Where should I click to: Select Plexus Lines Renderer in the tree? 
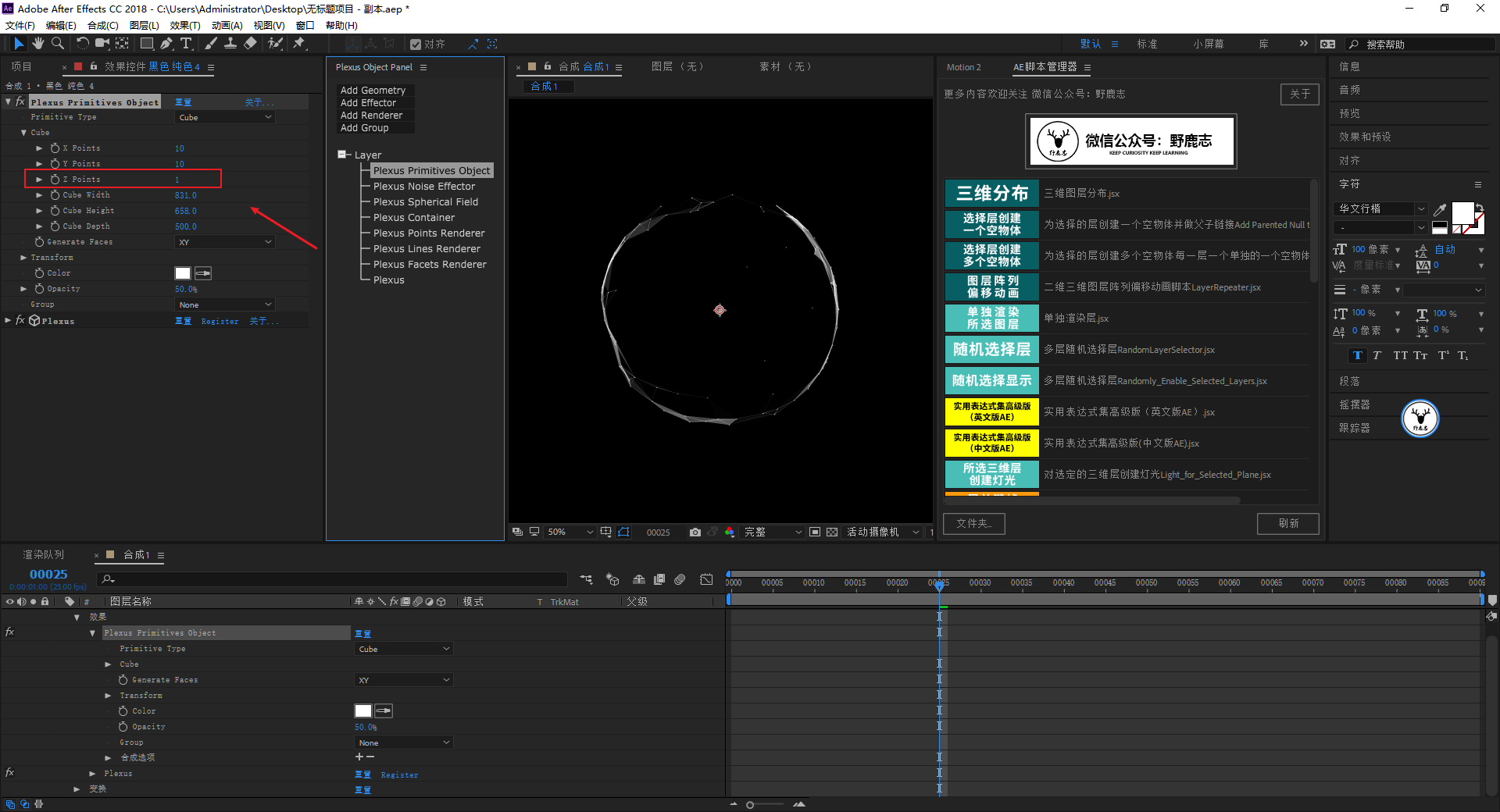click(427, 249)
